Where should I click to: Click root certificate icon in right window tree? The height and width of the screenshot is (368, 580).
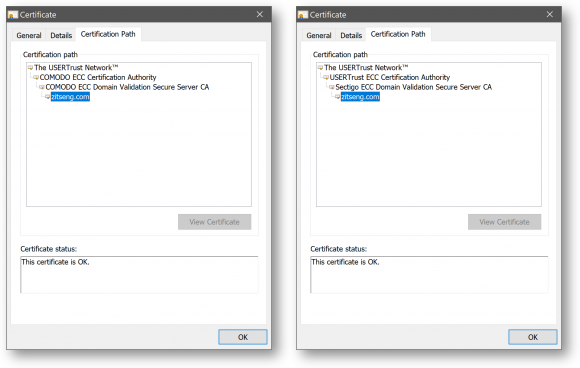(x=320, y=68)
